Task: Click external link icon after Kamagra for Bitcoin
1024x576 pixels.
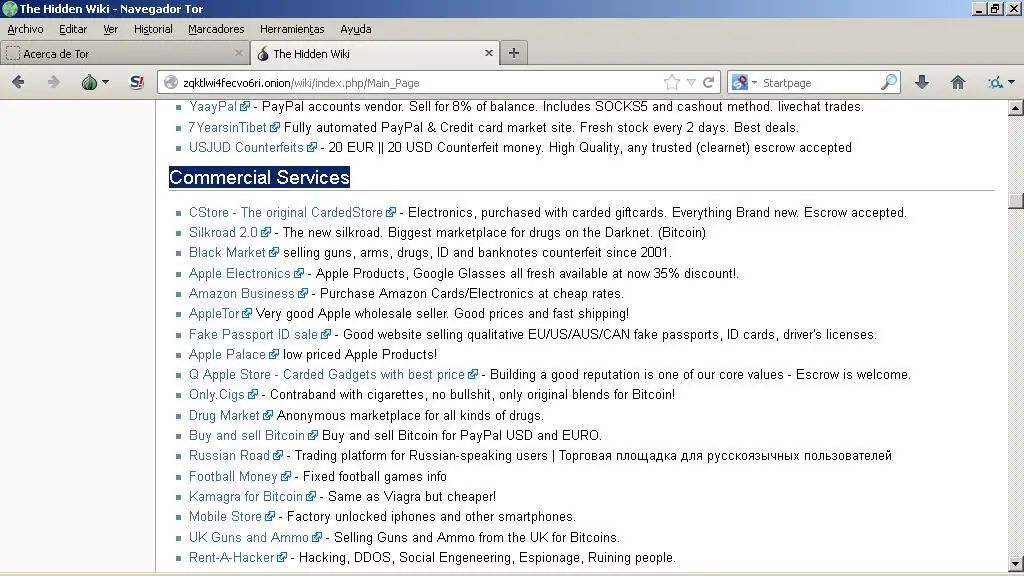Action: click(x=311, y=496)
